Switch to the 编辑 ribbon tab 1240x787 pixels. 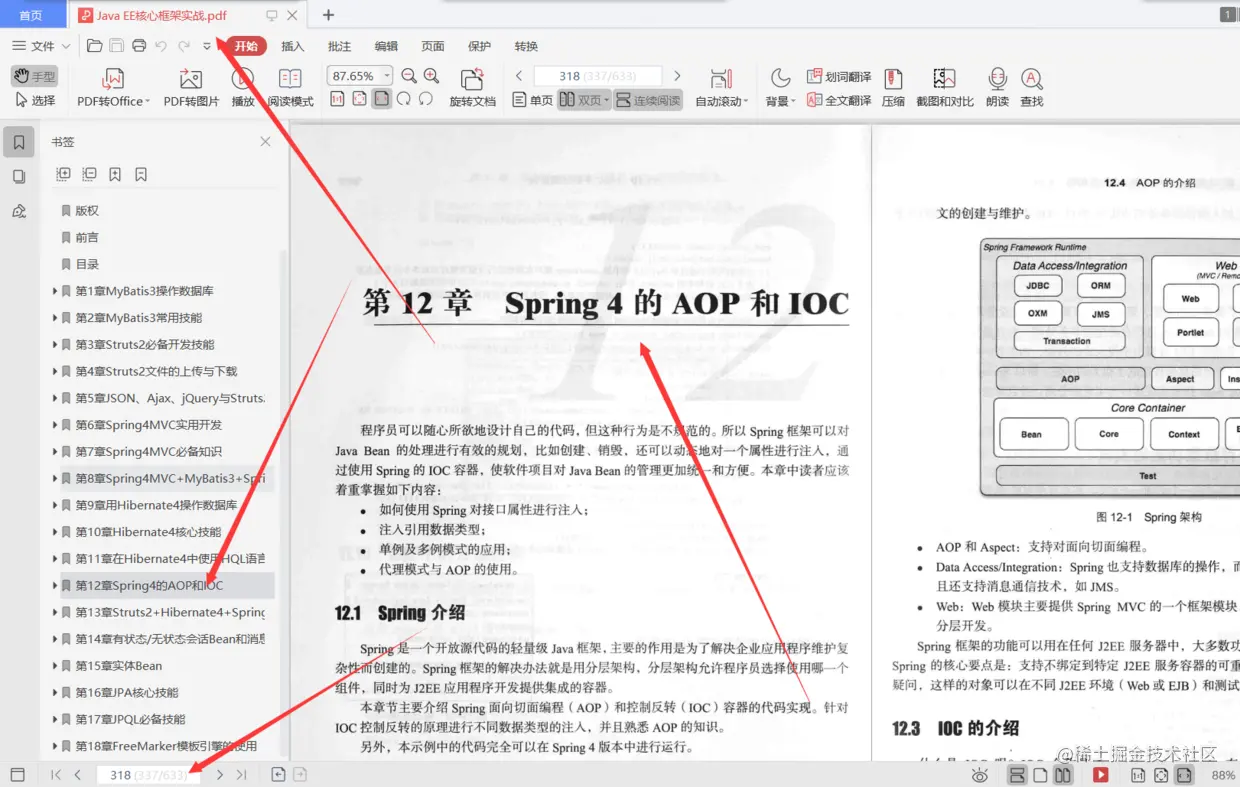pos(386,46)
